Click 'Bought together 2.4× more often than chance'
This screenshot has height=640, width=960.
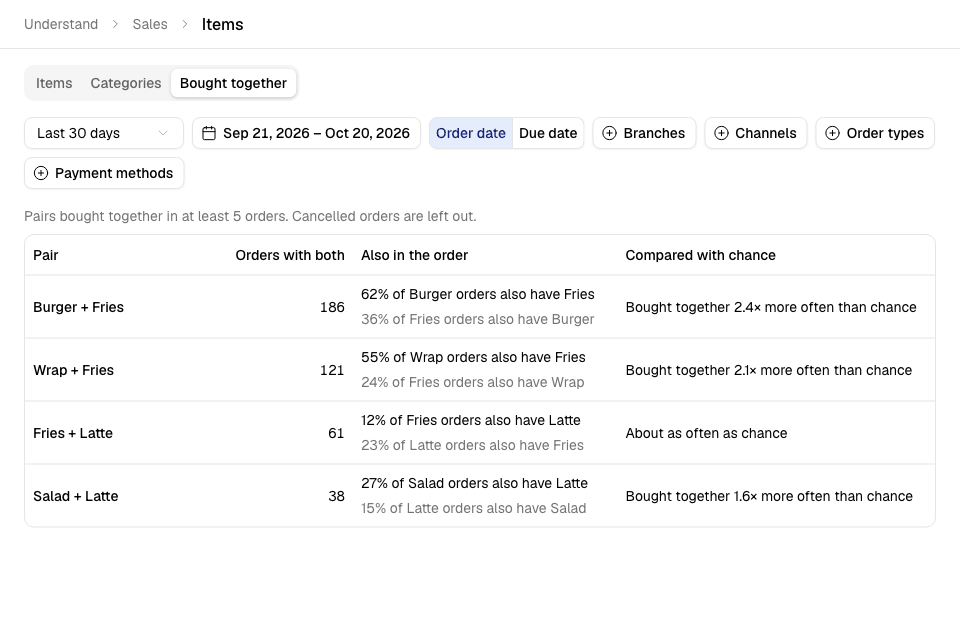pos(771,307)
